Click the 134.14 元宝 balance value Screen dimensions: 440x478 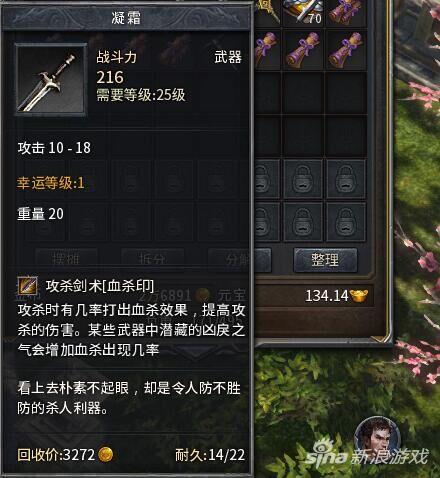(327, 296)
